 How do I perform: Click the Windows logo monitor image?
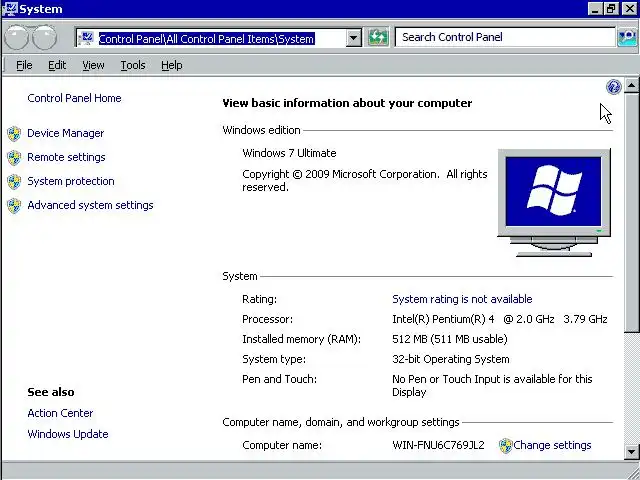[553, 202]
